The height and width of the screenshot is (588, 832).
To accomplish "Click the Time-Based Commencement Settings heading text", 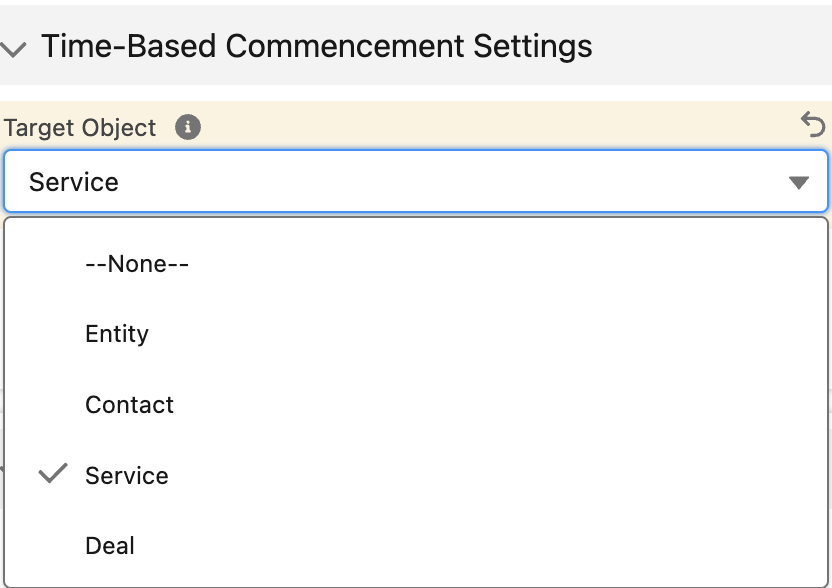I will 317,46.
